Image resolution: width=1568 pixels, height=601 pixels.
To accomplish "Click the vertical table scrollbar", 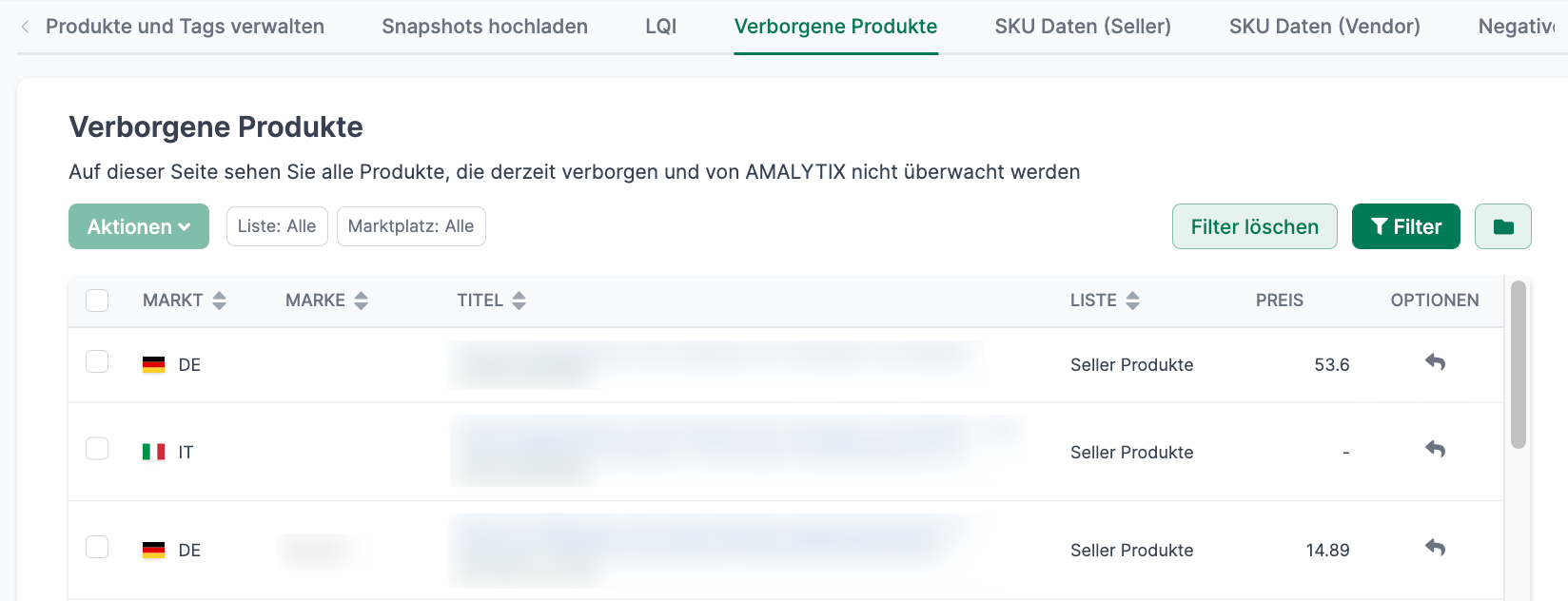I will click(1518, 364).
